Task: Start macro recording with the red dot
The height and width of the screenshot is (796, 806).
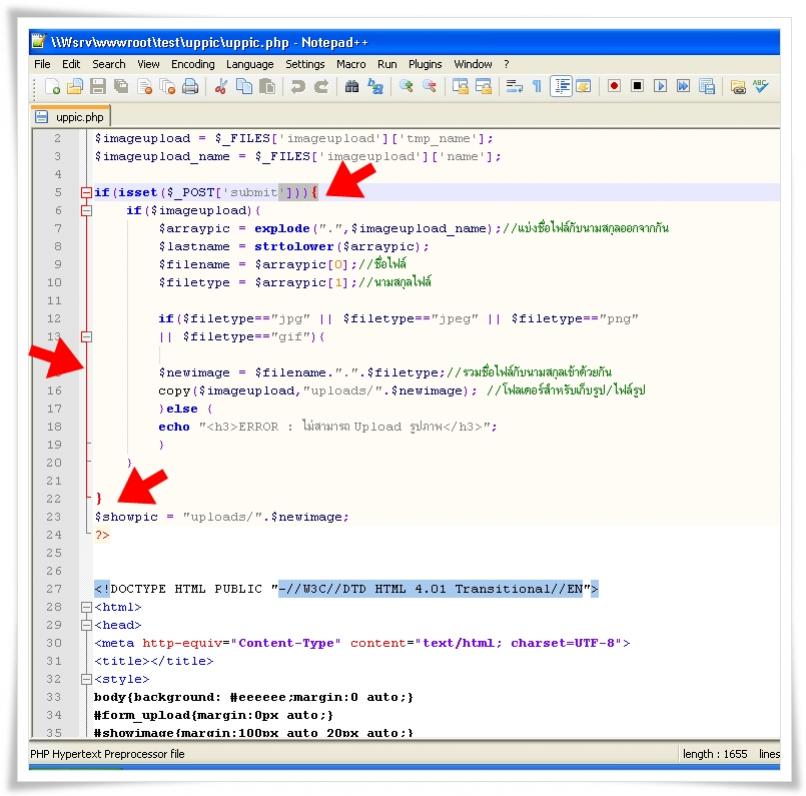Action: pos(614,86)
